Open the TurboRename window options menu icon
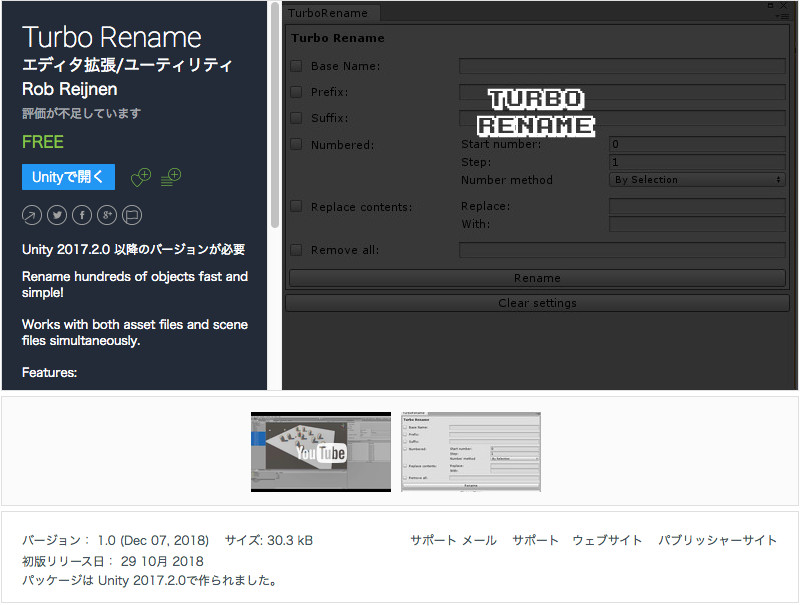Screen dimensions: 801x605 (782, 16)
